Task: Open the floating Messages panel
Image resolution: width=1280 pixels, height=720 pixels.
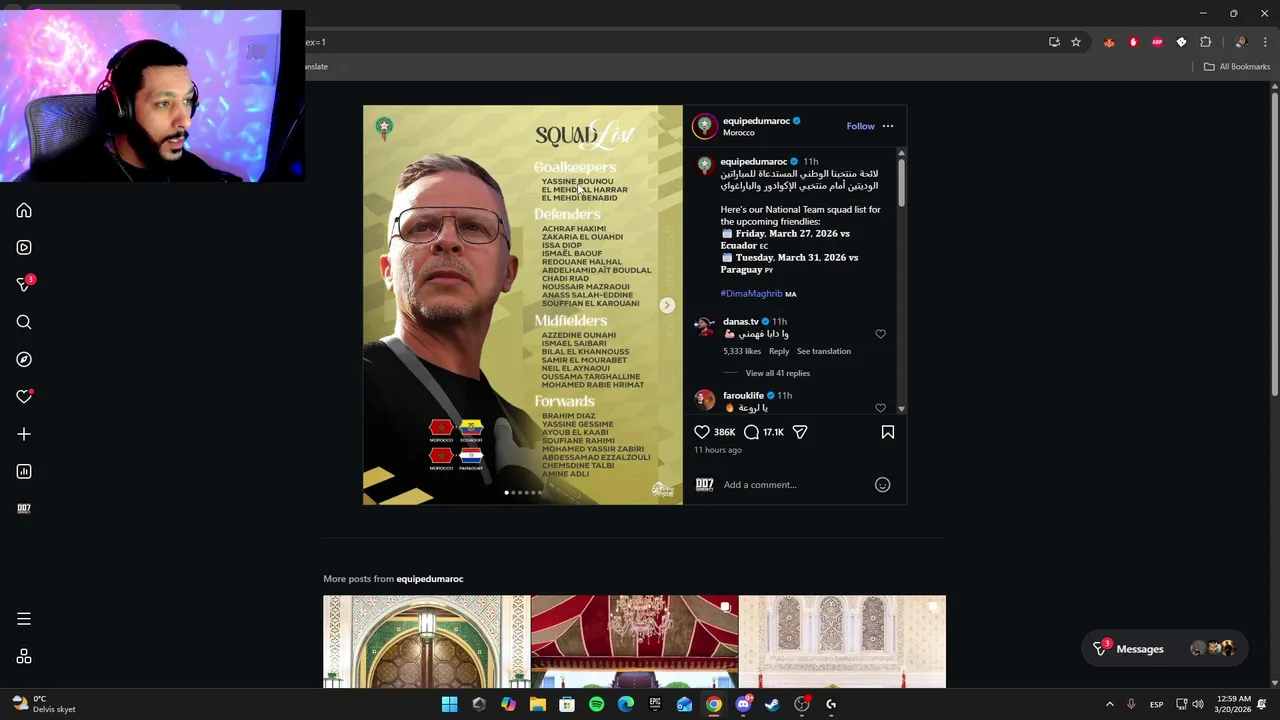Action: pos(1164,649)
